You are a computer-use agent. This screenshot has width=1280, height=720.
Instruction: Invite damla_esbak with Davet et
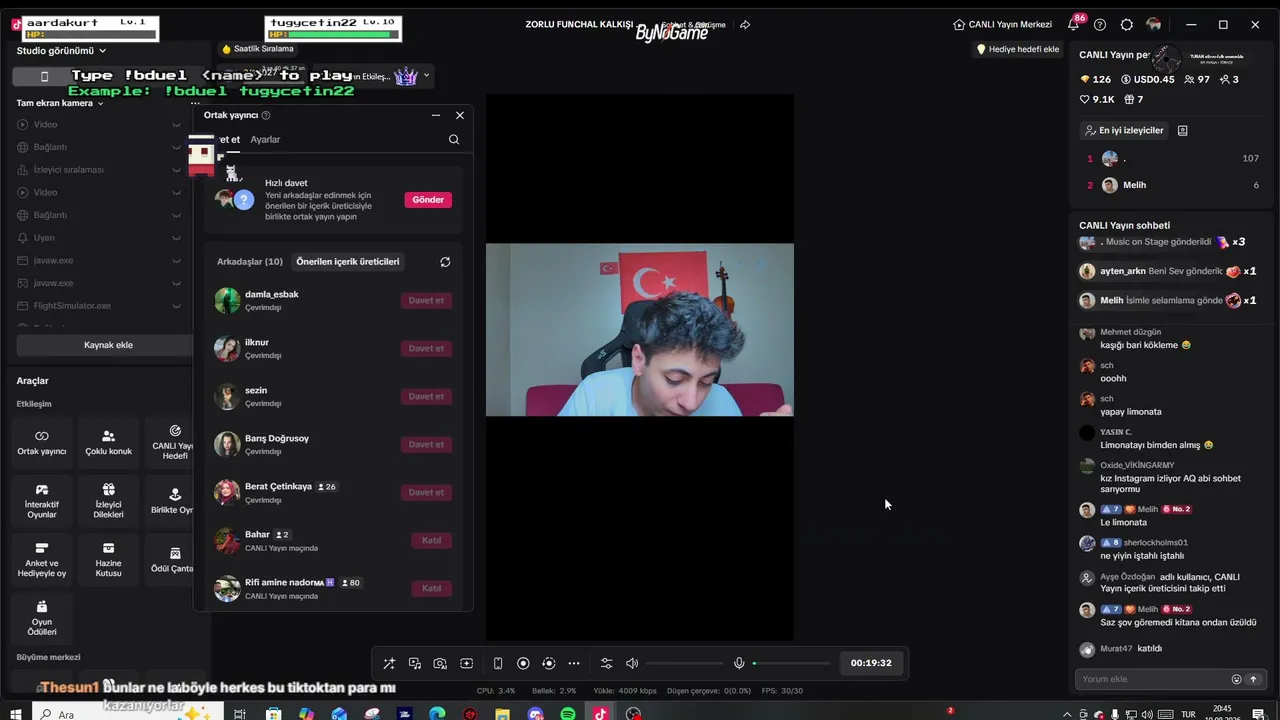(x=426, y=300)
